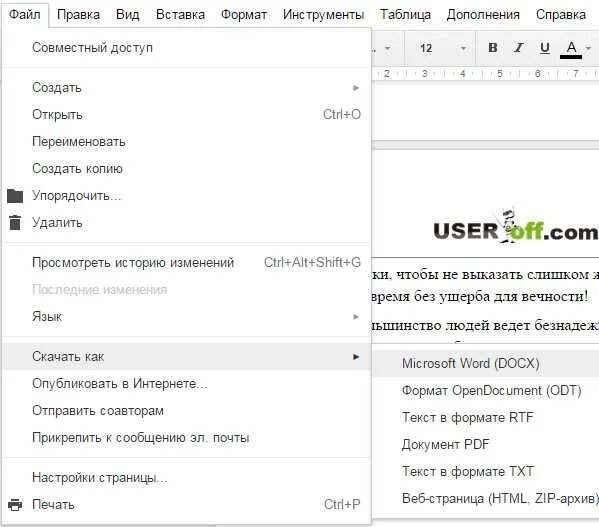Viewport: 599px width, 527px height.
Task: Open the Вставка menu
Action: point(180,15)
